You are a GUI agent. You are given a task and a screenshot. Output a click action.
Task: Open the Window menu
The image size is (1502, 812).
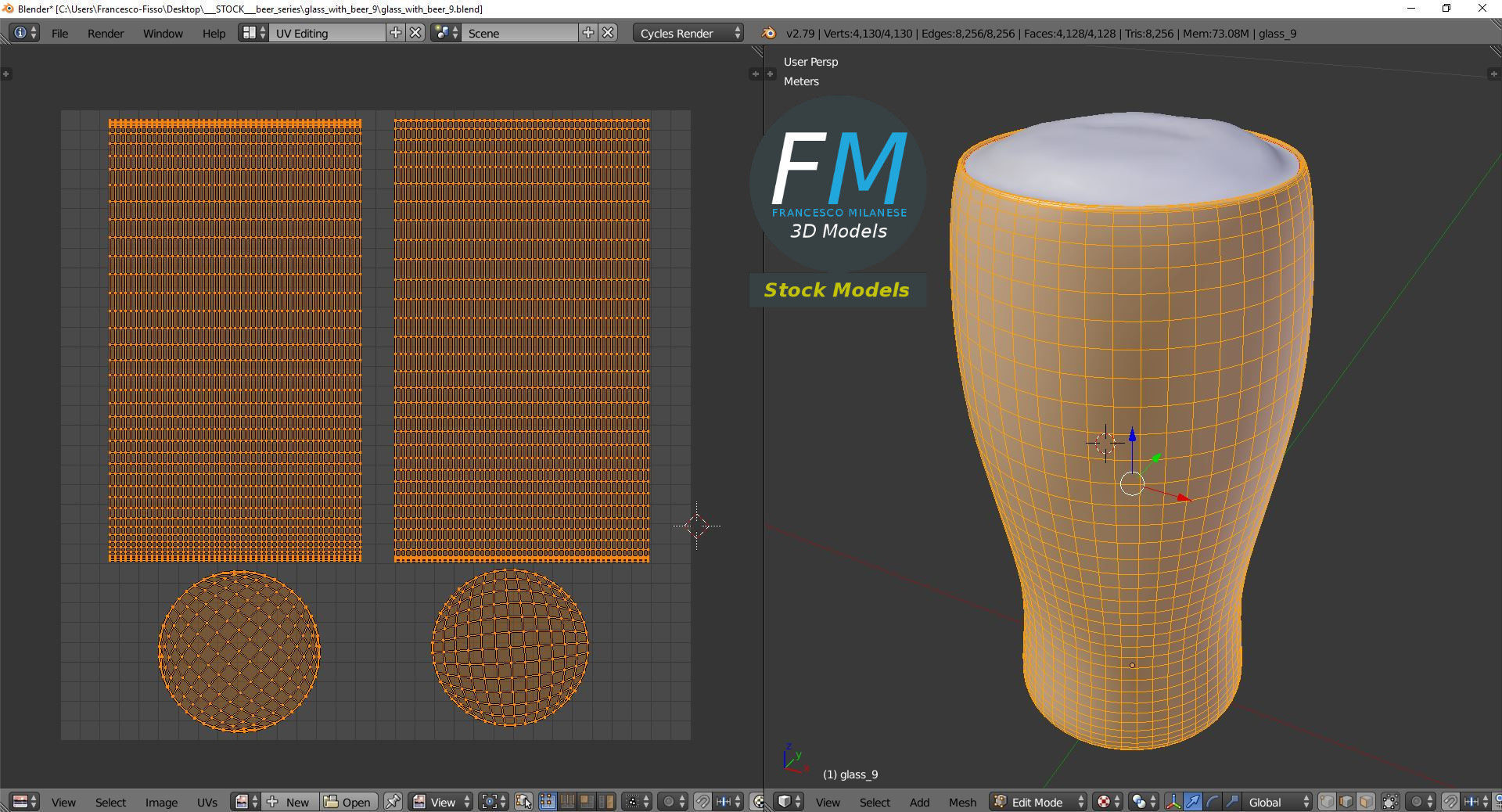[163, 34]
